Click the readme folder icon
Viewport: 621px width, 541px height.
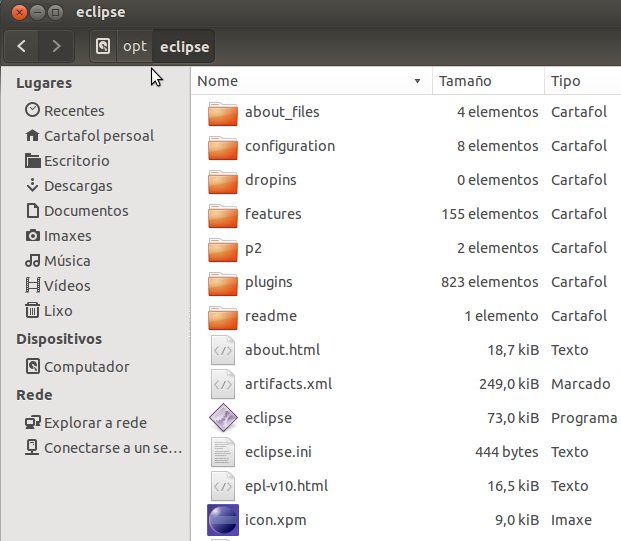[x=223, y=318]
